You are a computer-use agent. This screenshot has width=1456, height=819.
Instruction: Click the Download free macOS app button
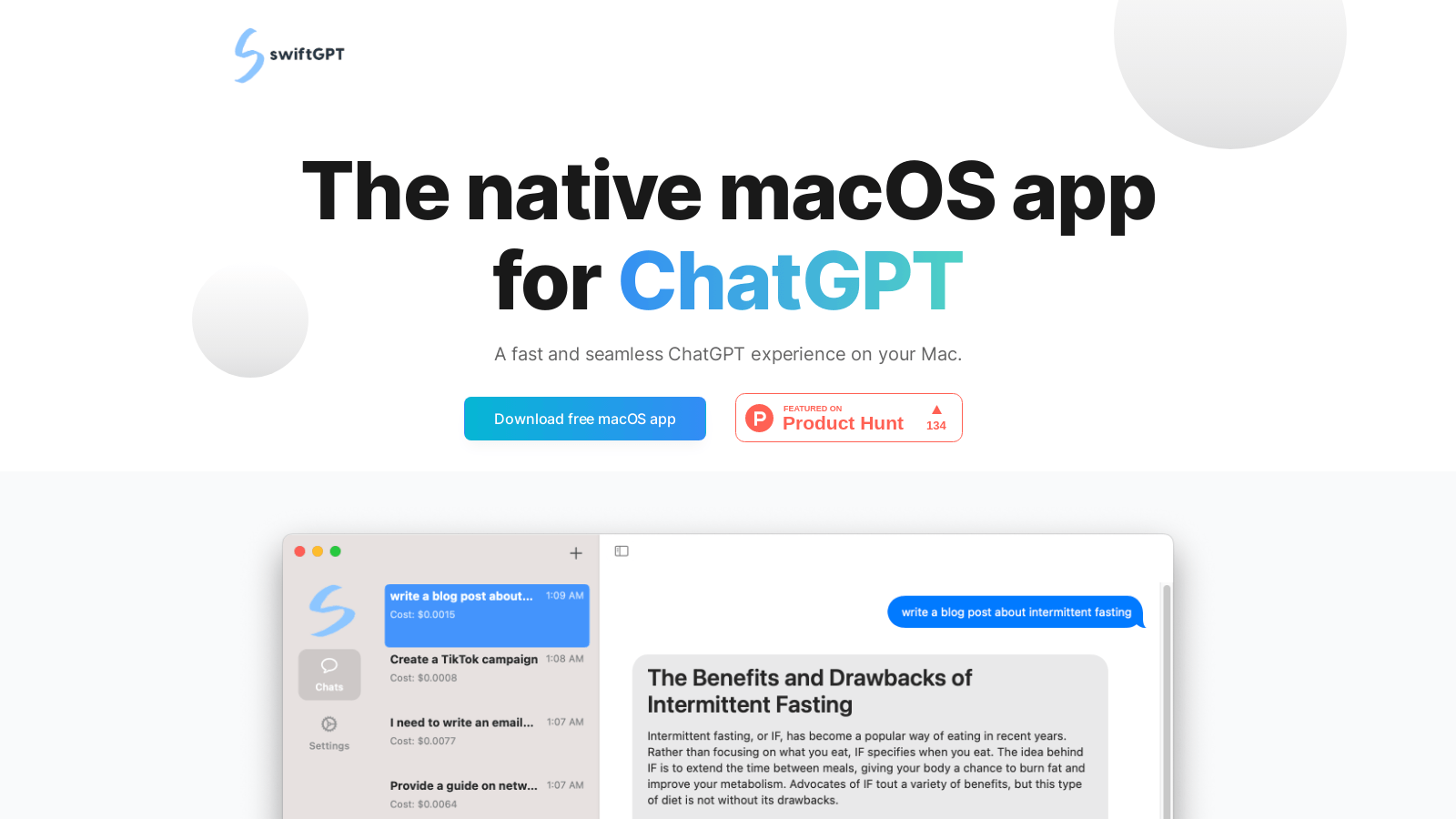click(585, 419)
